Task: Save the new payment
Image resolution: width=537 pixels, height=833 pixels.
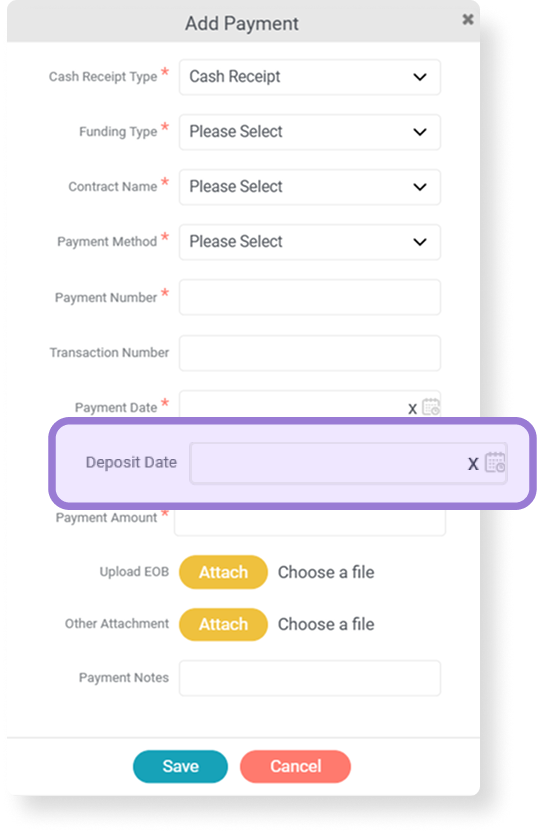Action: (181, 766)
